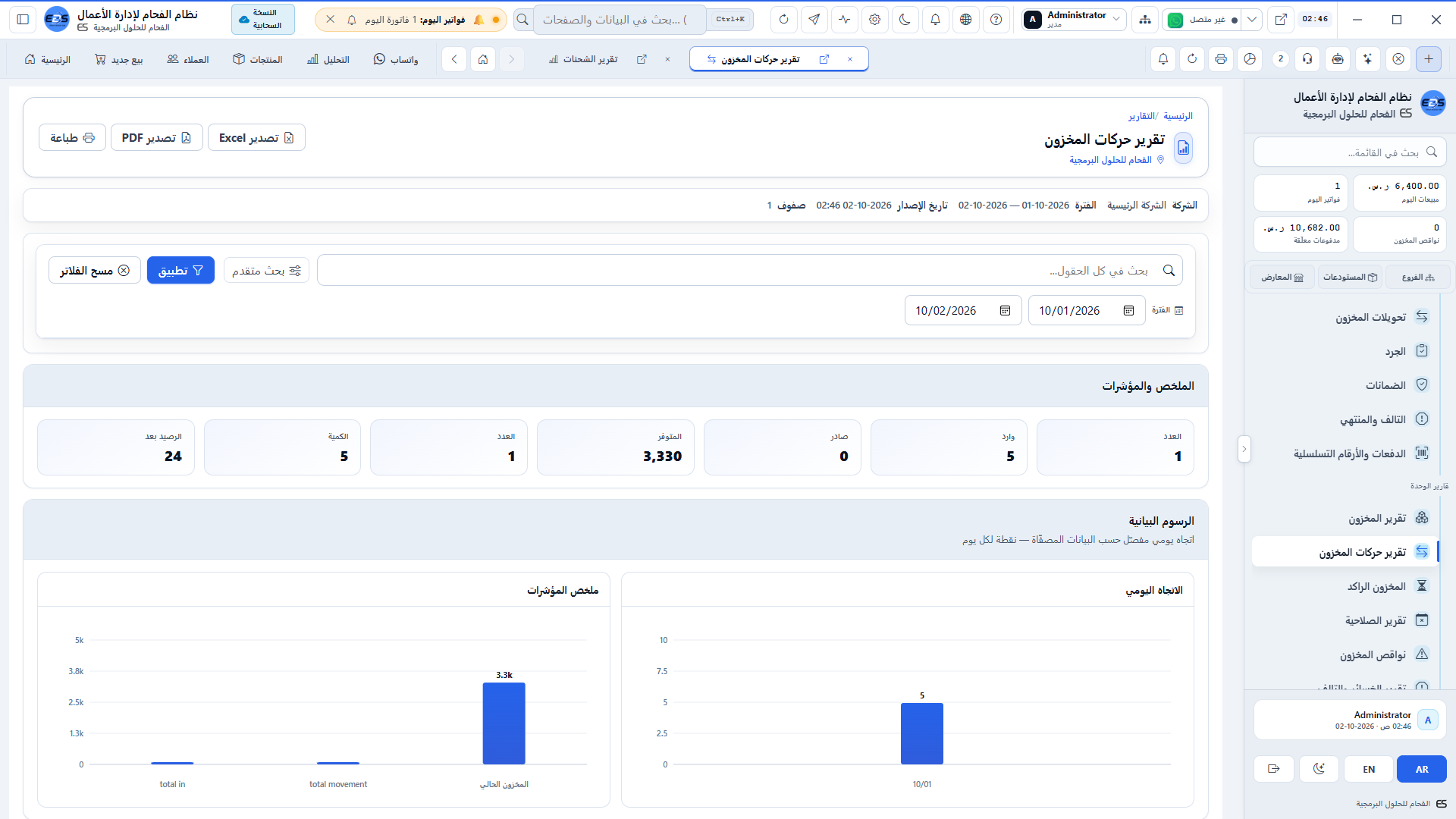The height and width of the screenshot is (819, 1456).
Task: Click the تصدير PDF button
Action: pyautogui.click(x=157, y=137)
